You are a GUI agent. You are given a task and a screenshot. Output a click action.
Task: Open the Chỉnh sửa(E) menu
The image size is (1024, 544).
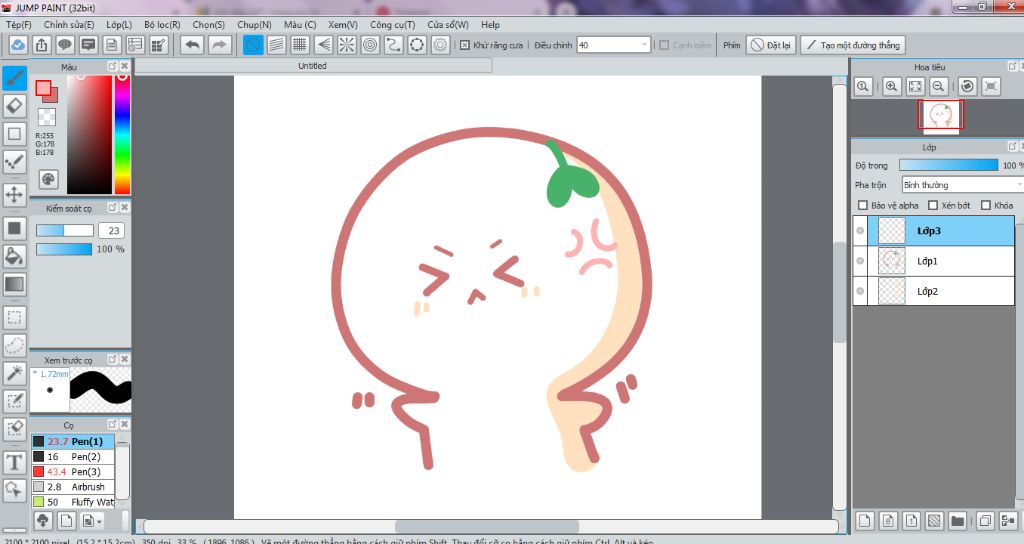(69, 24)
